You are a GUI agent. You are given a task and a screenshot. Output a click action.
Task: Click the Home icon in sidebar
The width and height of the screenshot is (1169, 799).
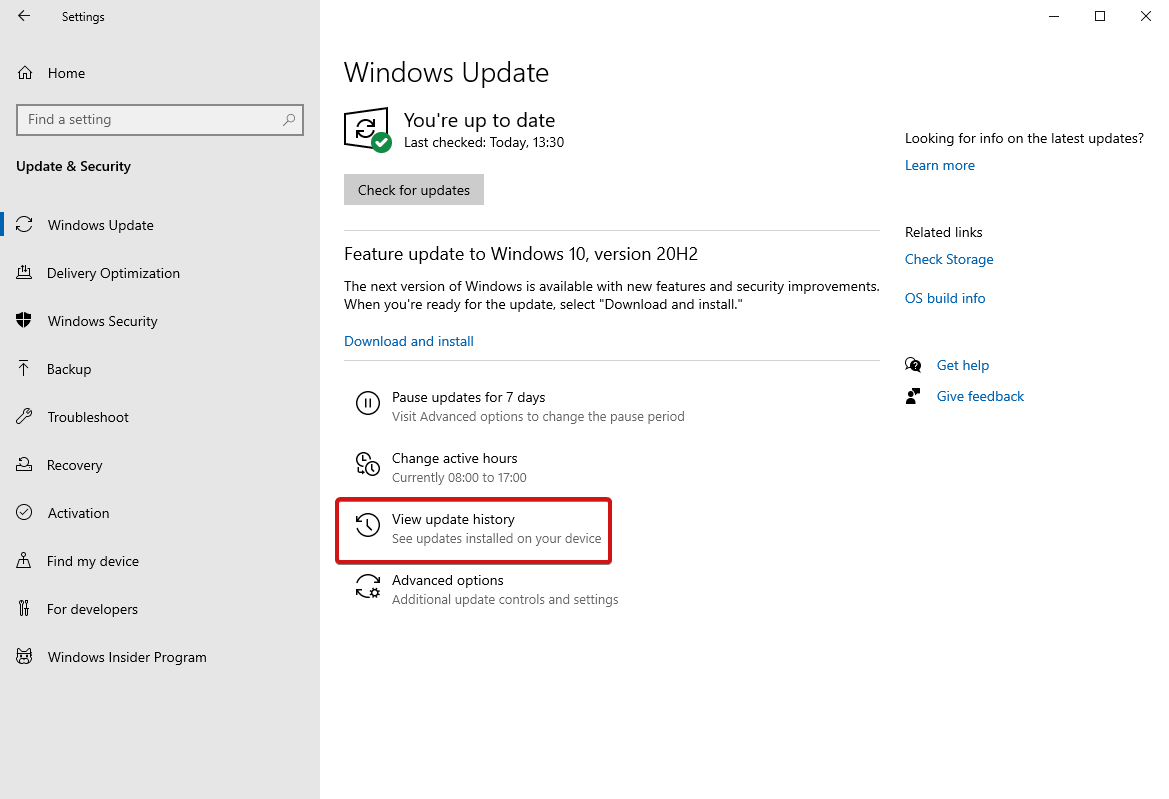pyautogui.click(x=25, y=73)
